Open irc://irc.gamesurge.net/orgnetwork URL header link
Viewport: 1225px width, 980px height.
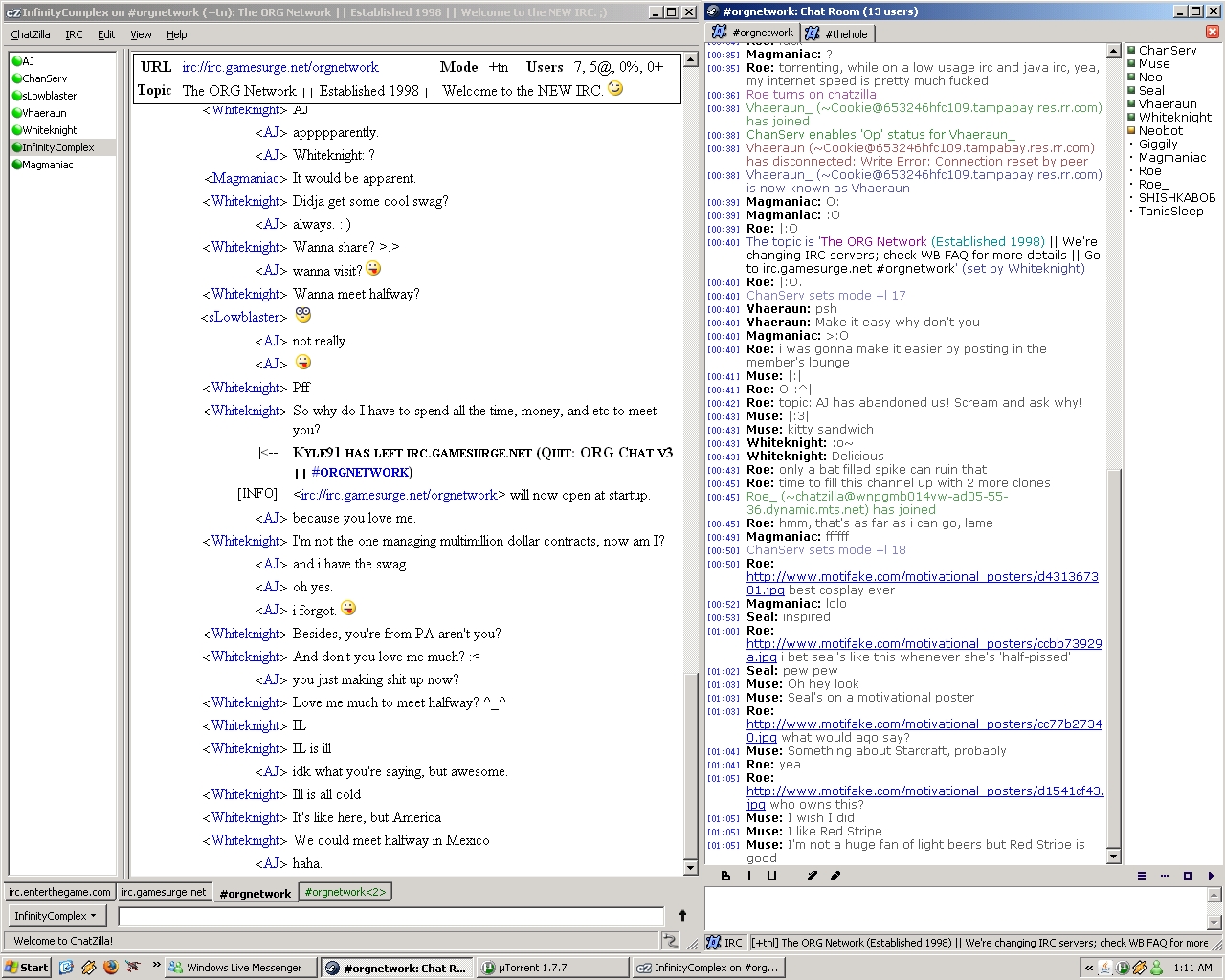pyautogui.click(x=280, y=67)
